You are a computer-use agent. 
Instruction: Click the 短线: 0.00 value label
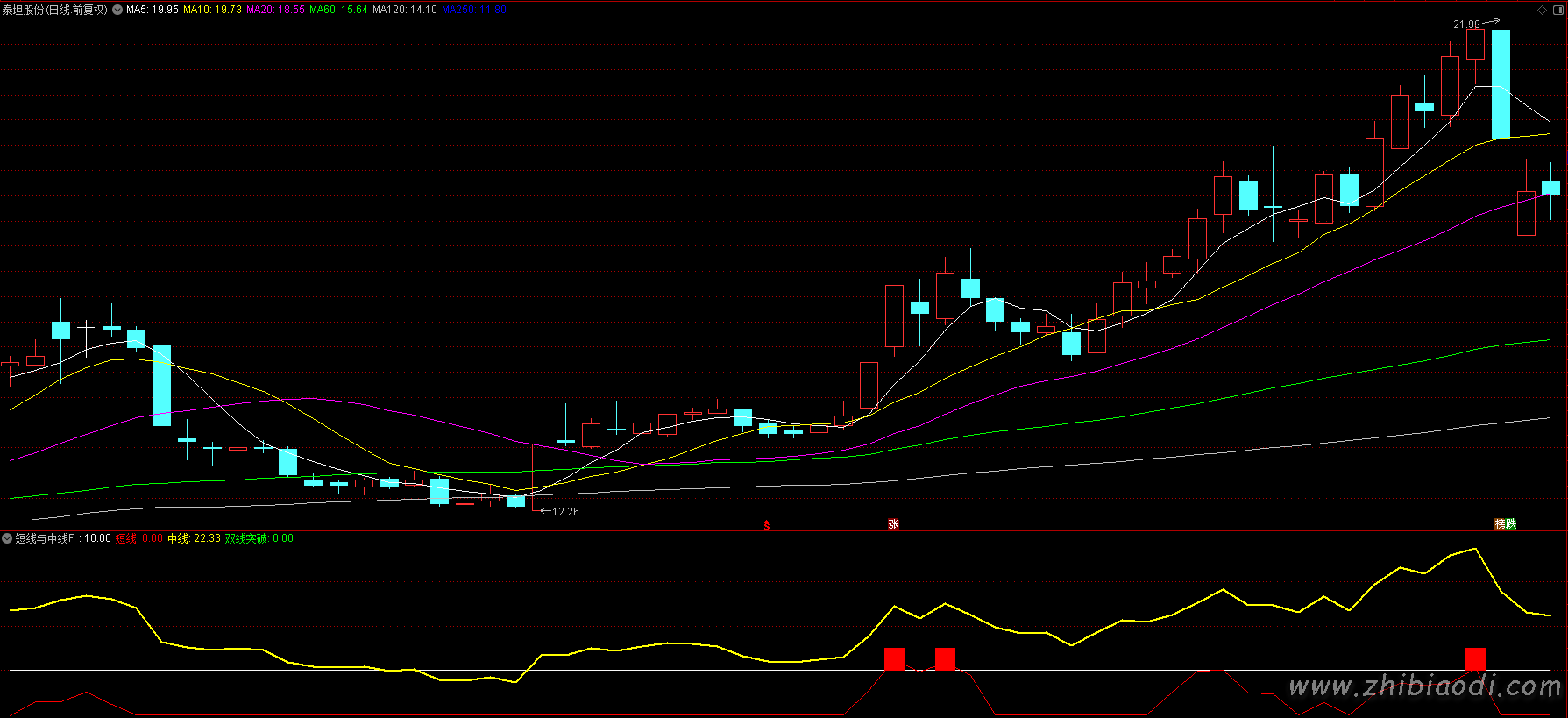(139, 538)
